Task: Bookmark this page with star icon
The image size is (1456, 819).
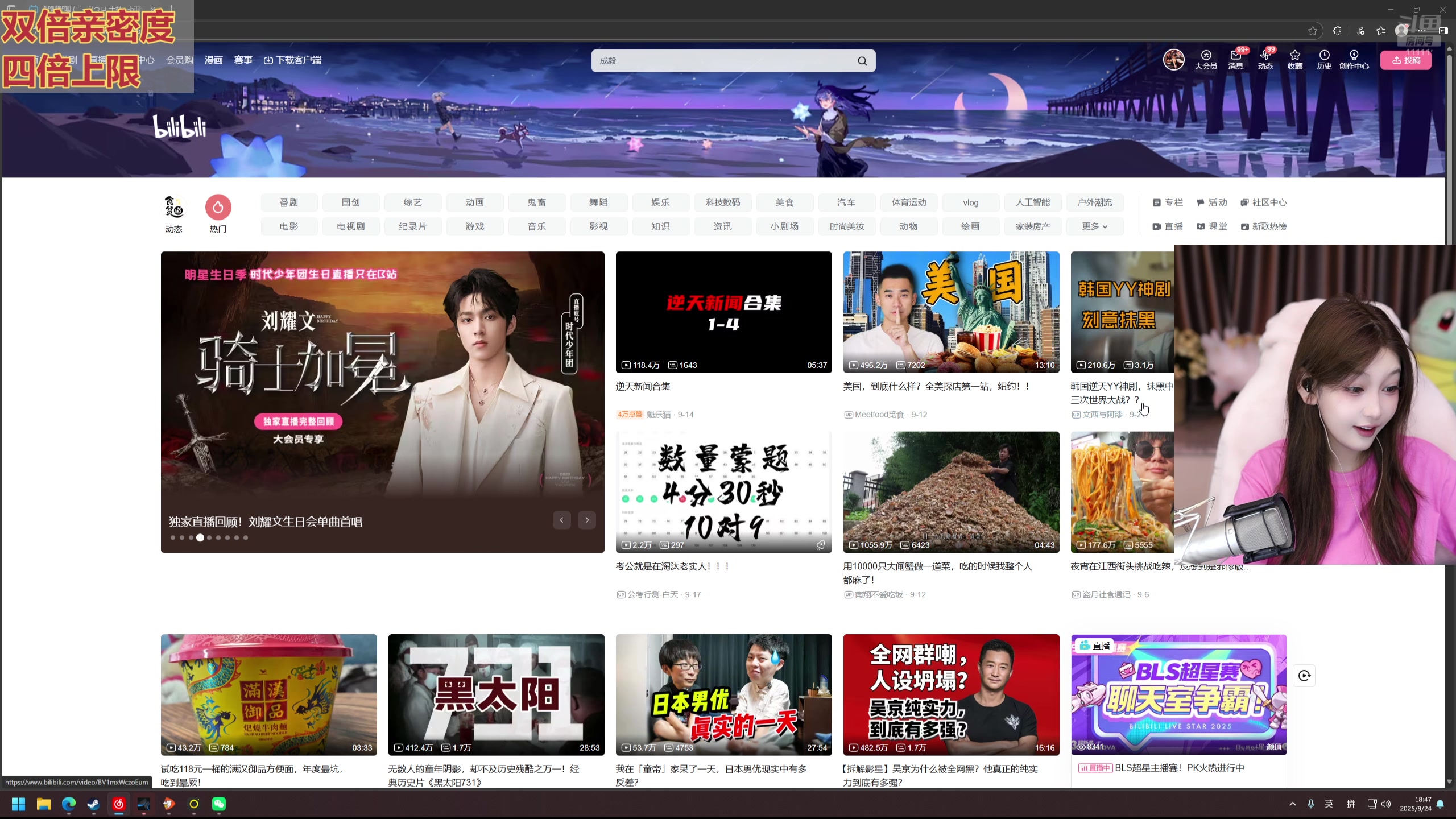Action: tap(1312, 31)
